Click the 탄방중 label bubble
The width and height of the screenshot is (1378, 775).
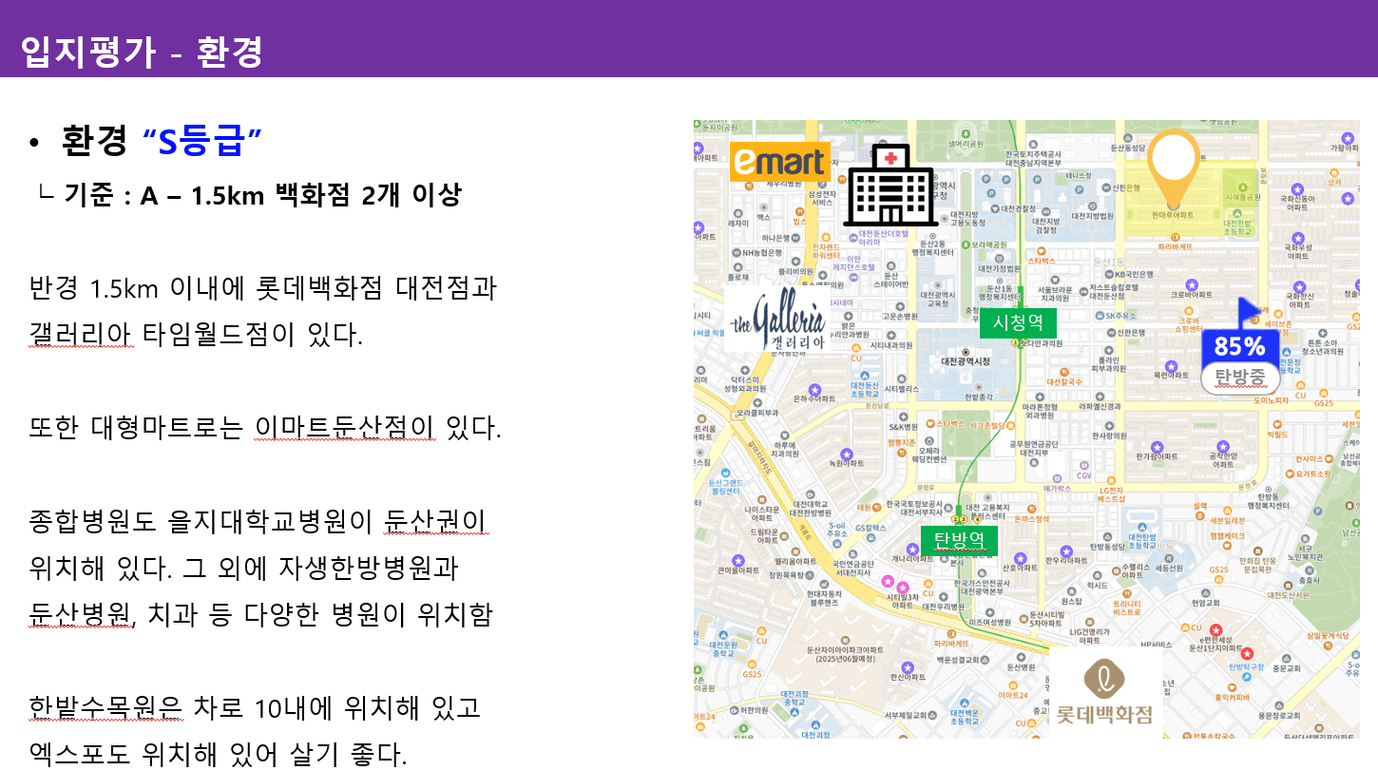click(x=1240, y=378)
